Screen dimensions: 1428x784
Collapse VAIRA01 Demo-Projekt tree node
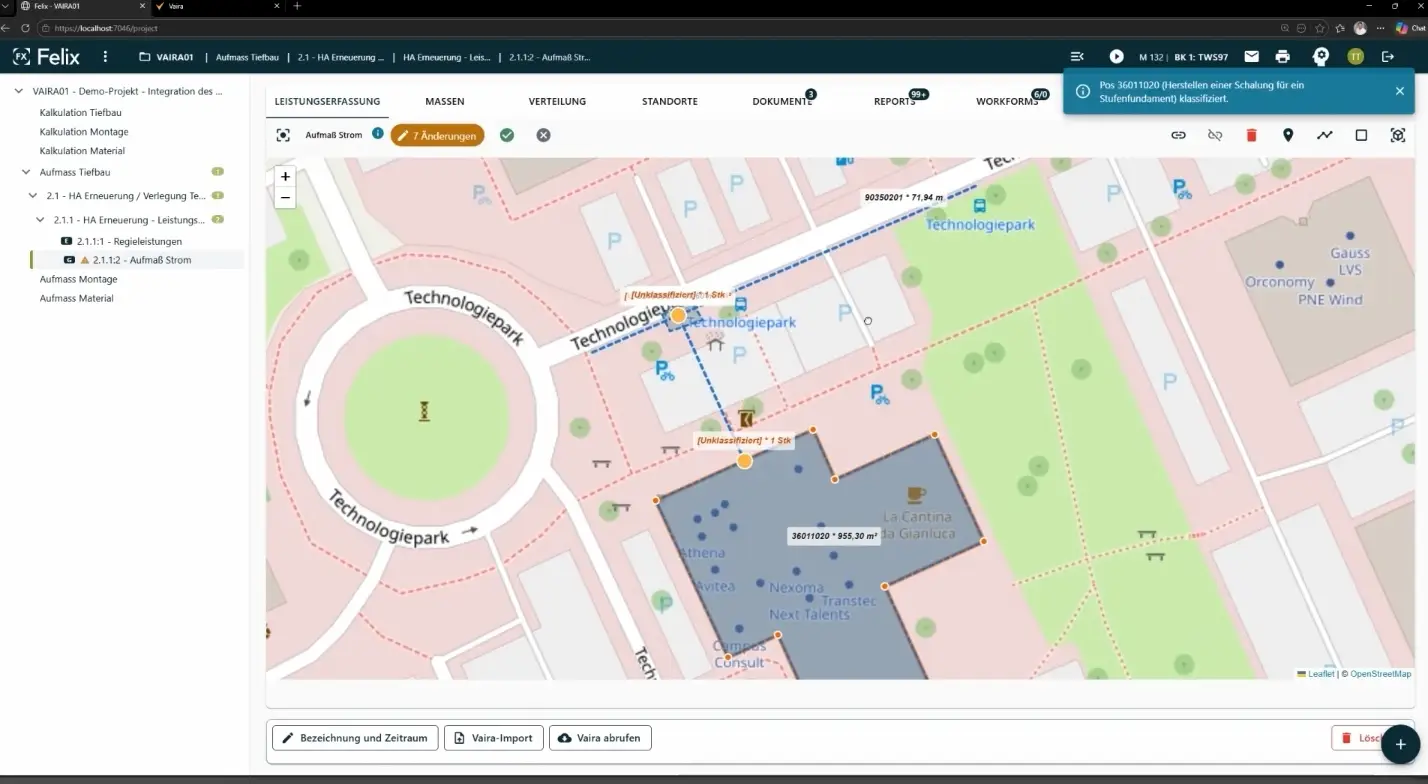pyautogui.click(x=19, y=91)
